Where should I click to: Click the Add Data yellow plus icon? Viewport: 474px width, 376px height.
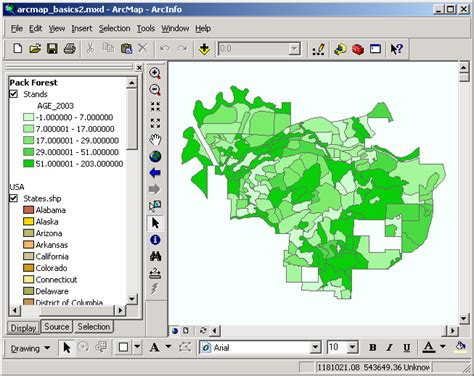click(x=204, y=49)
